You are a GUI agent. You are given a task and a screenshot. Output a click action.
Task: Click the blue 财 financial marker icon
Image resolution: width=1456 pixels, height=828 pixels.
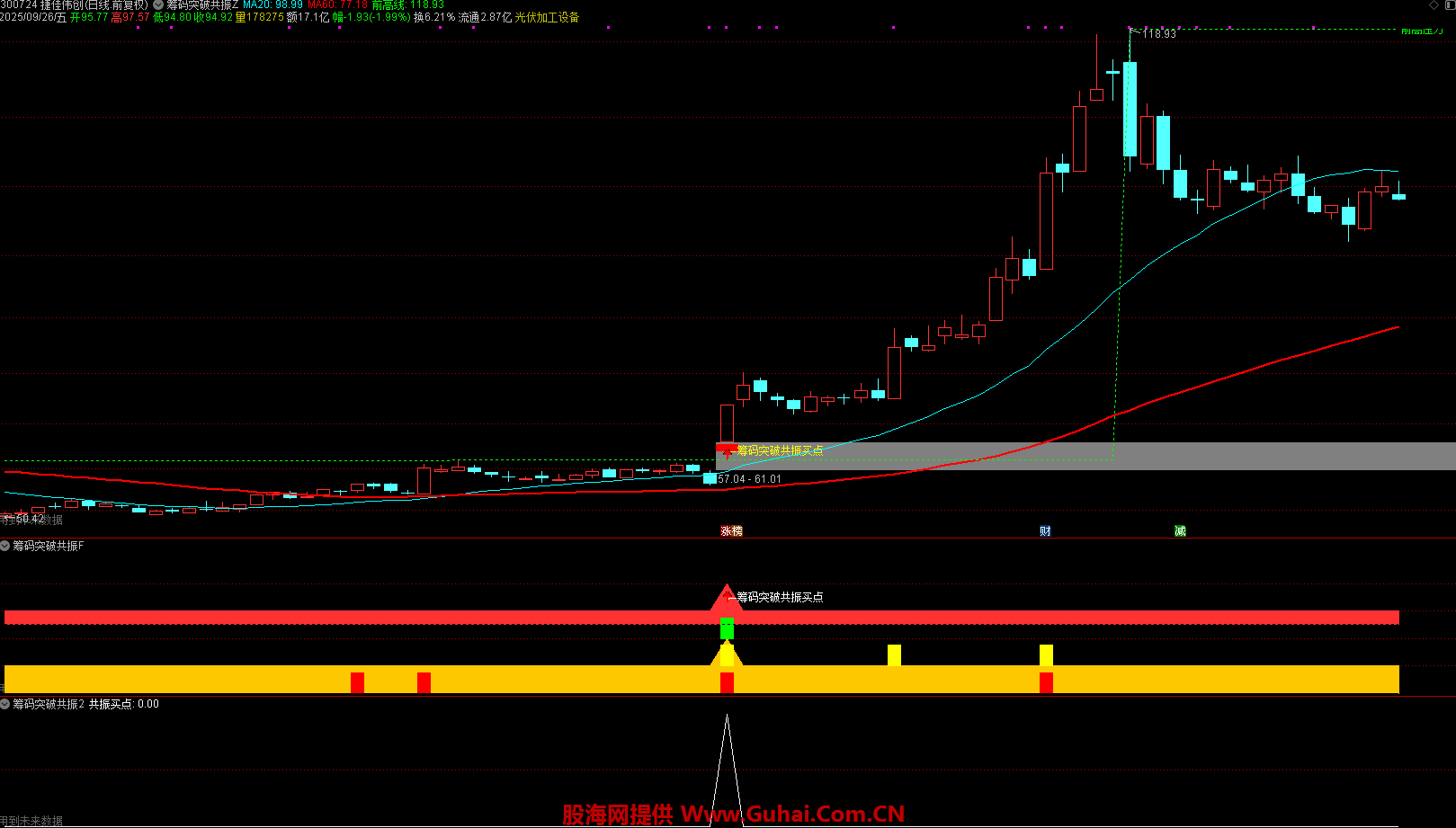[1045, 531]
